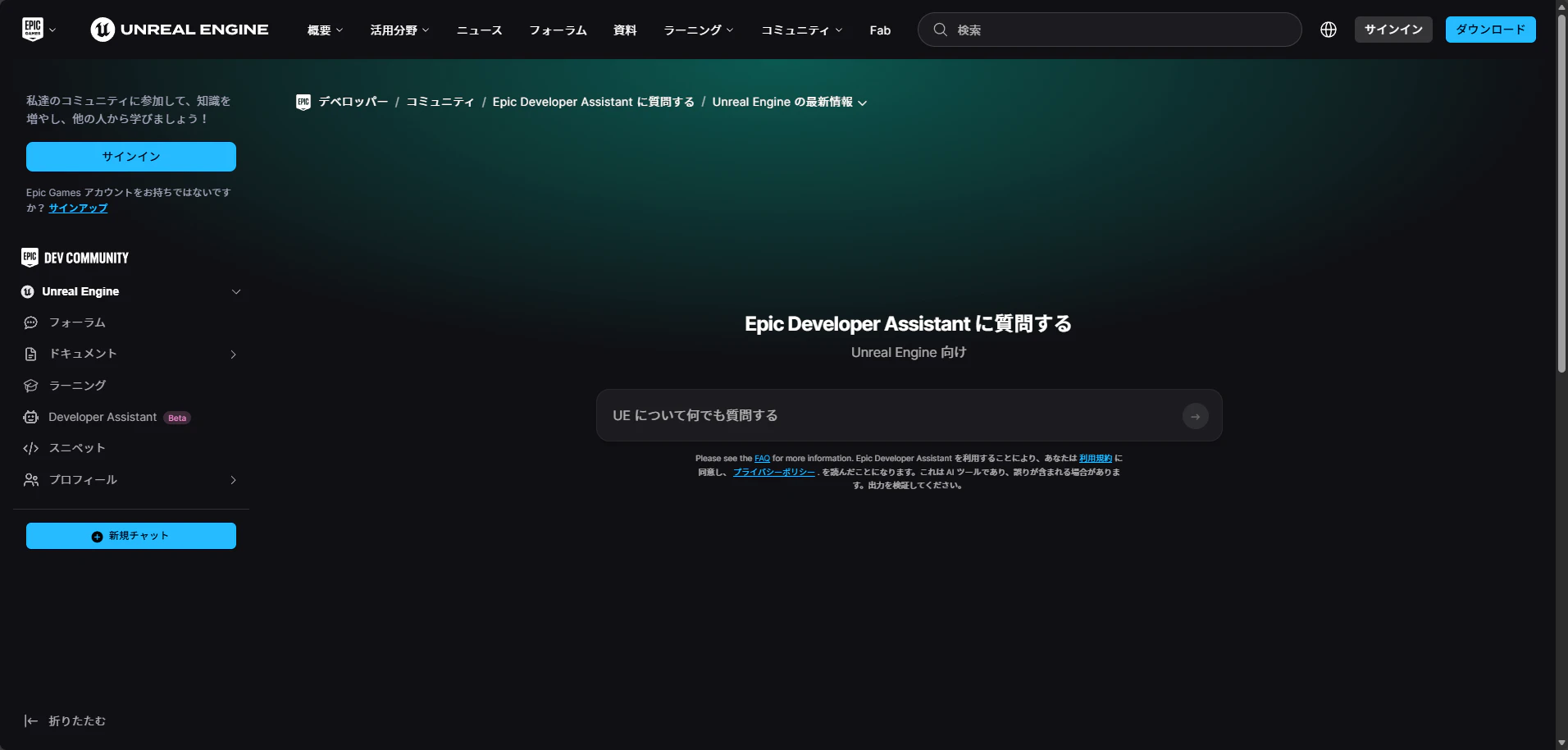Open the Unreal Engine logo home link

(x=180, y=30)
